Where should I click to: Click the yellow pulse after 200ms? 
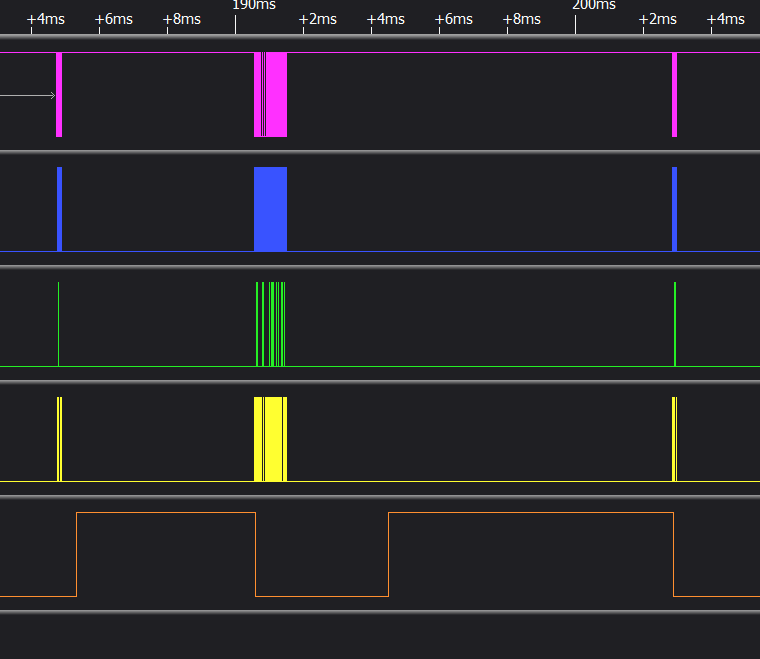(675, 439)
